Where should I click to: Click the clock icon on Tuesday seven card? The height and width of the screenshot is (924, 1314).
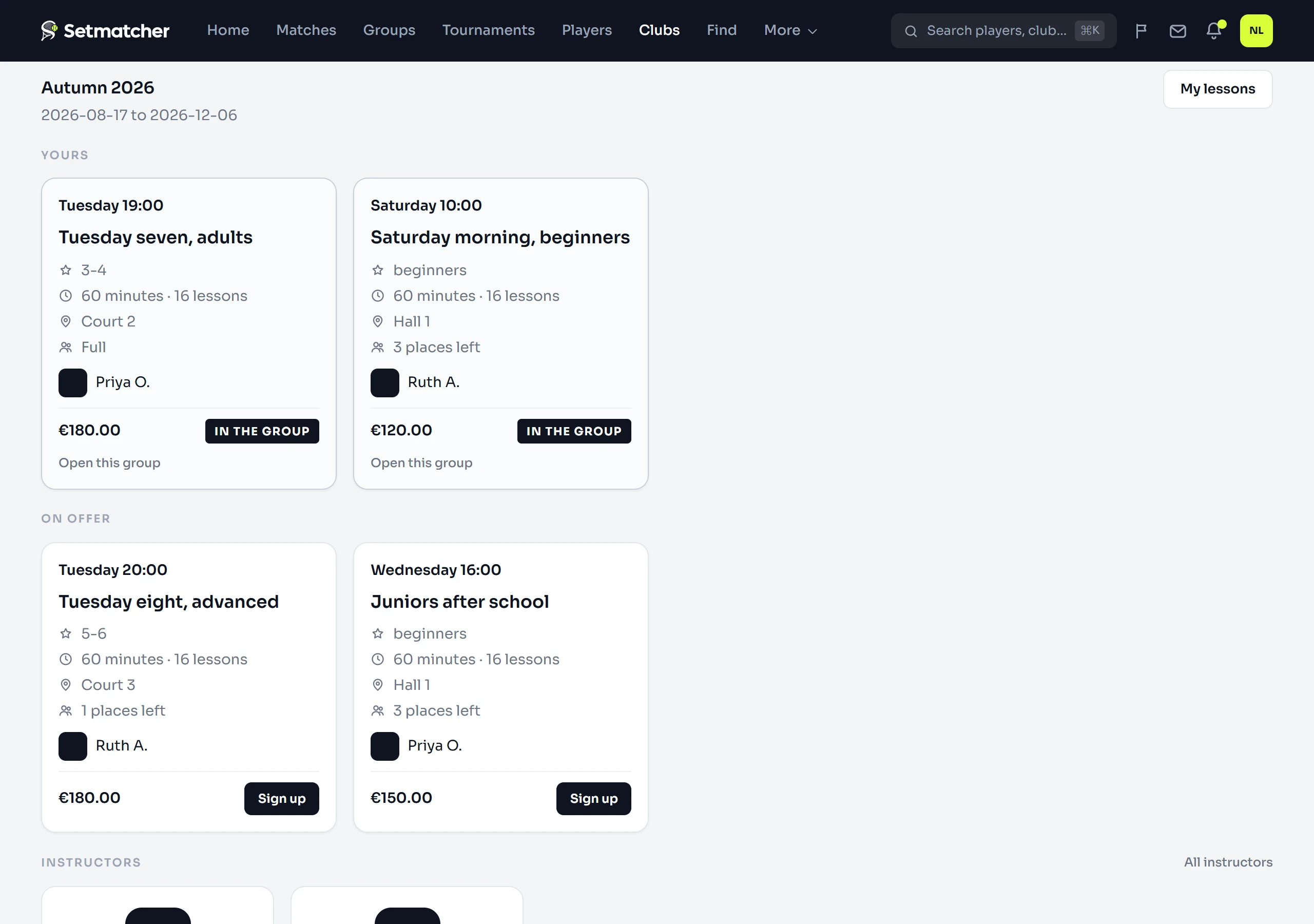coord(66,296)
